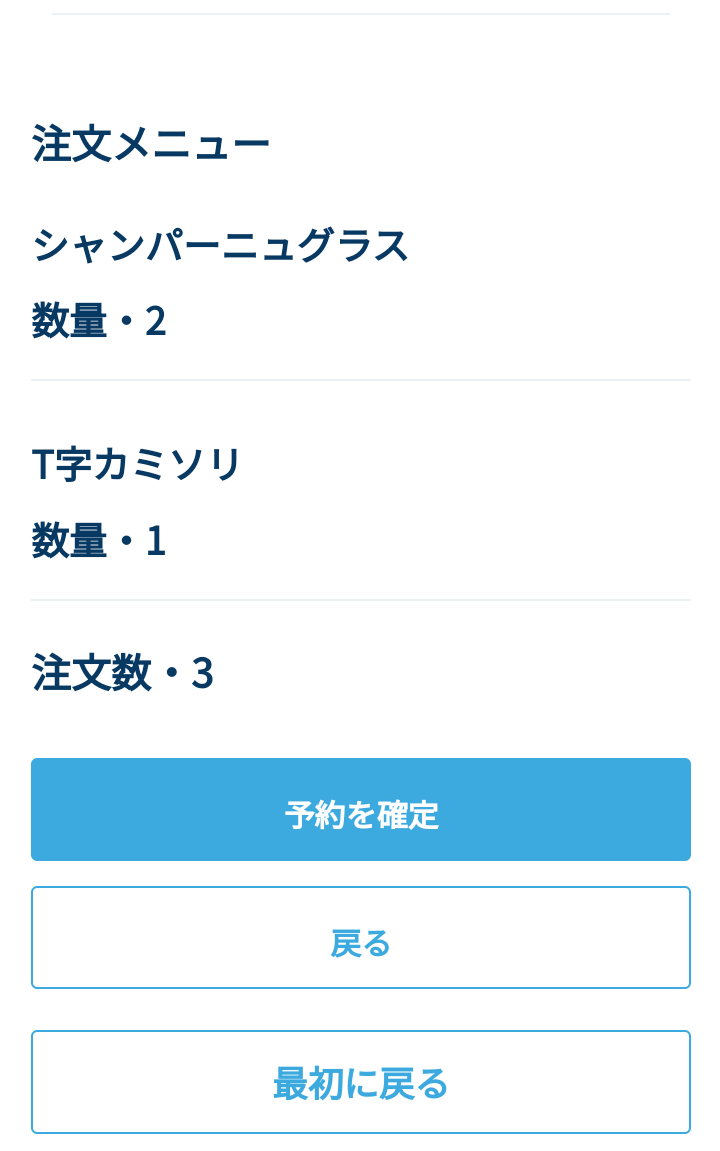Screen dimensions: 720x1151
Task: Click the T字カミソリ item name
Action: 137,465
